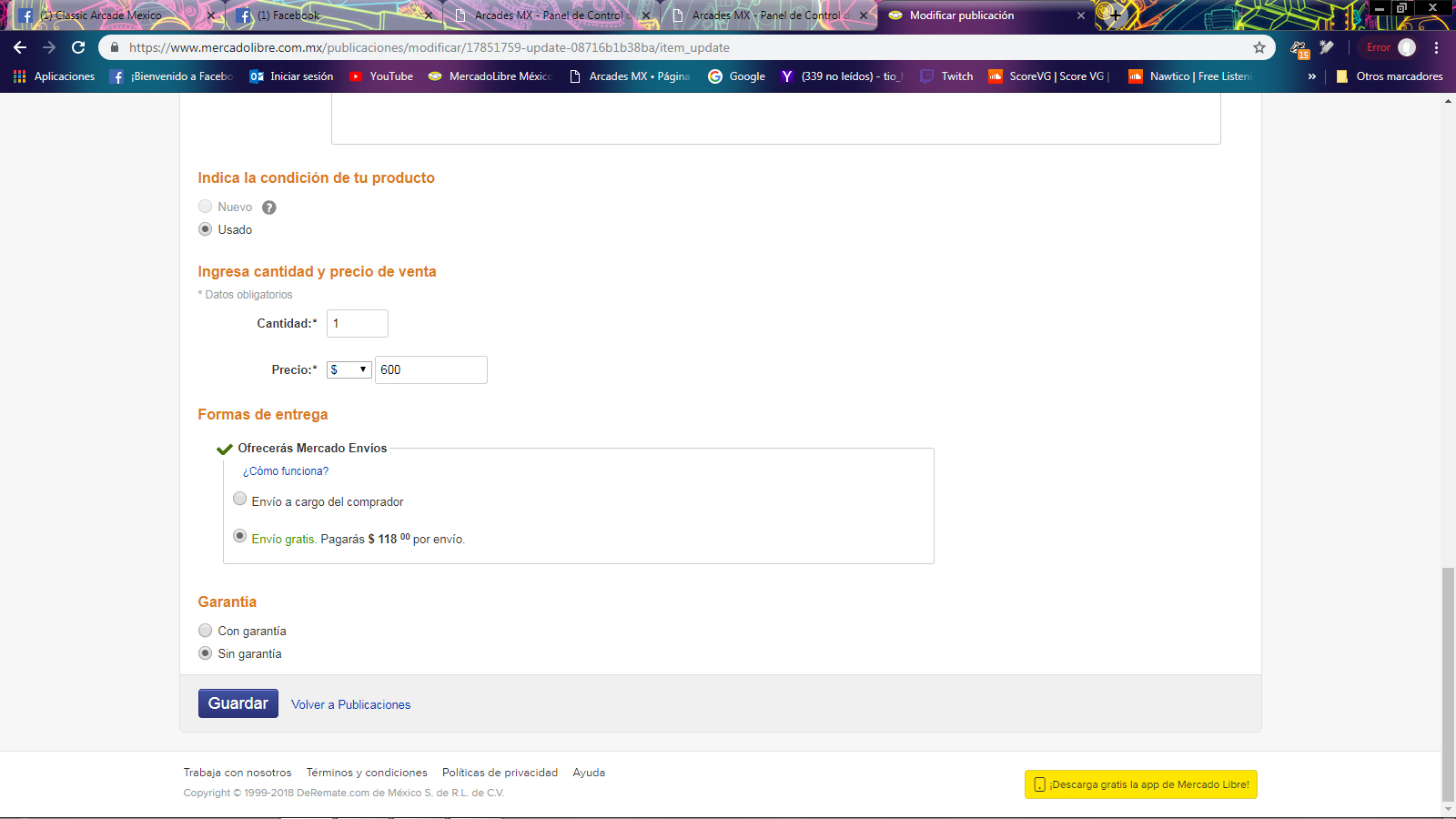Click the browser back arrow

coord(20,47)
